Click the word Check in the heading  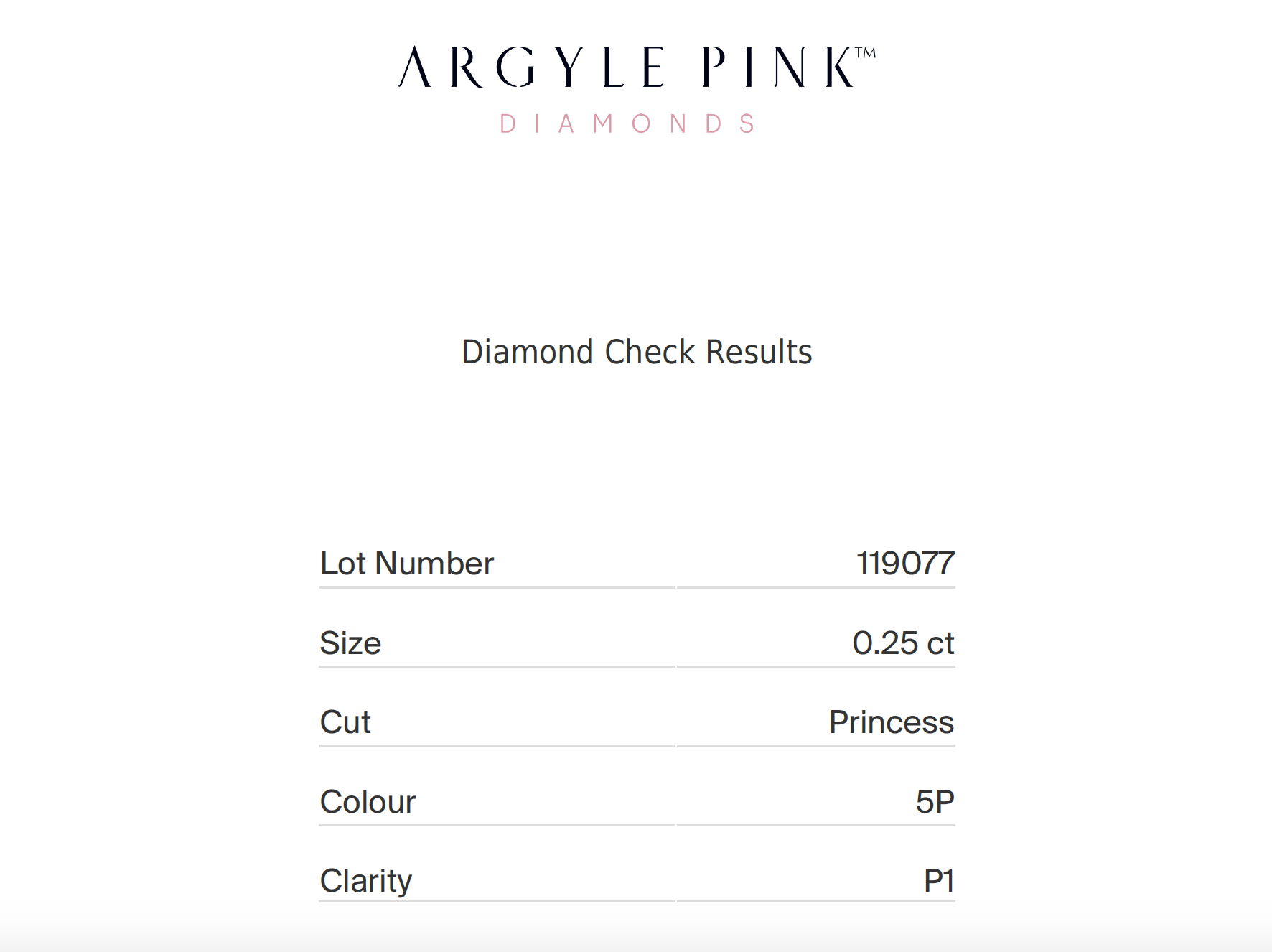650,352
